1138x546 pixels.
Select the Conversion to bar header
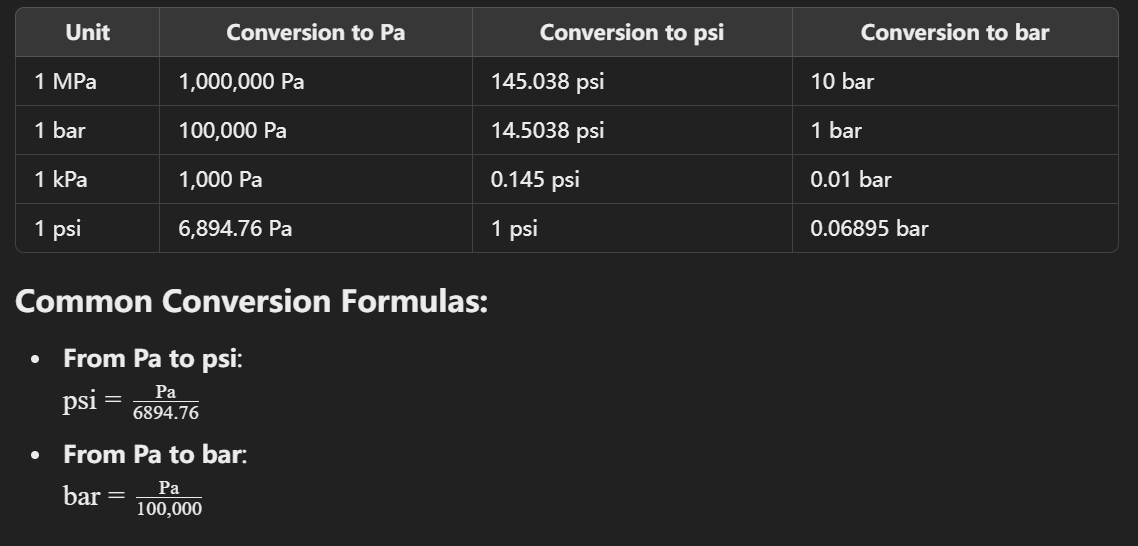(x=954, y=32)
